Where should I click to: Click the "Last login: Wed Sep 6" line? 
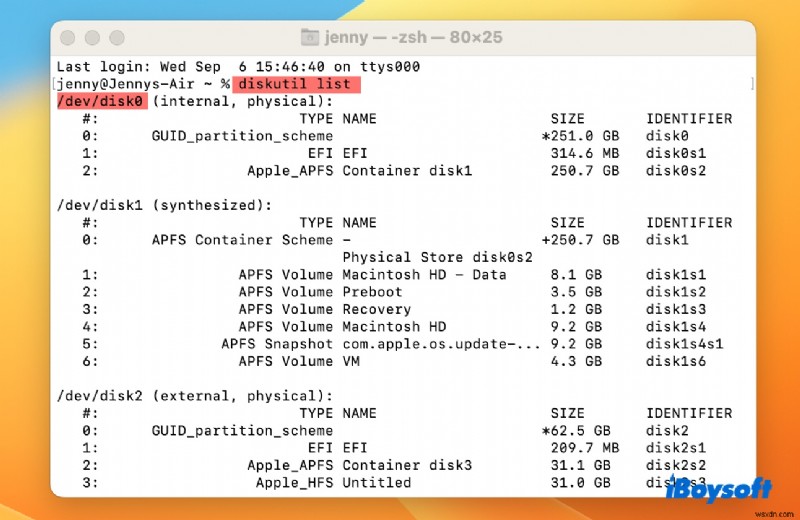pos(238,67)
